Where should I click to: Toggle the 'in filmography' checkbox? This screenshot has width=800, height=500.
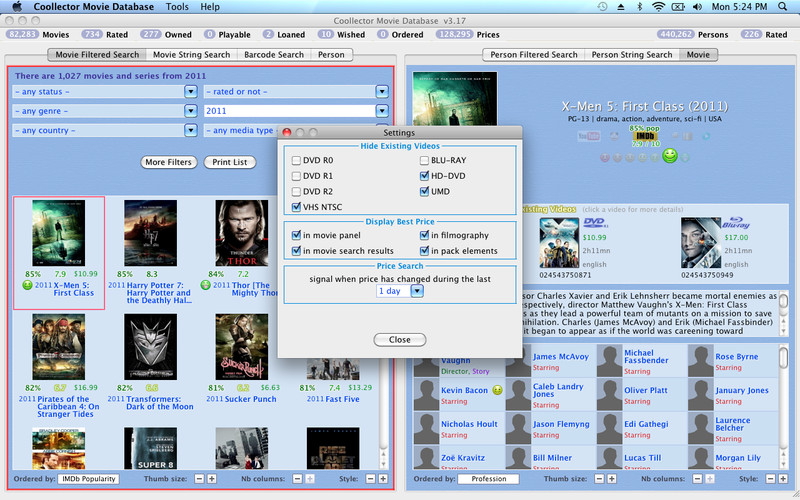tap(426, 236)
